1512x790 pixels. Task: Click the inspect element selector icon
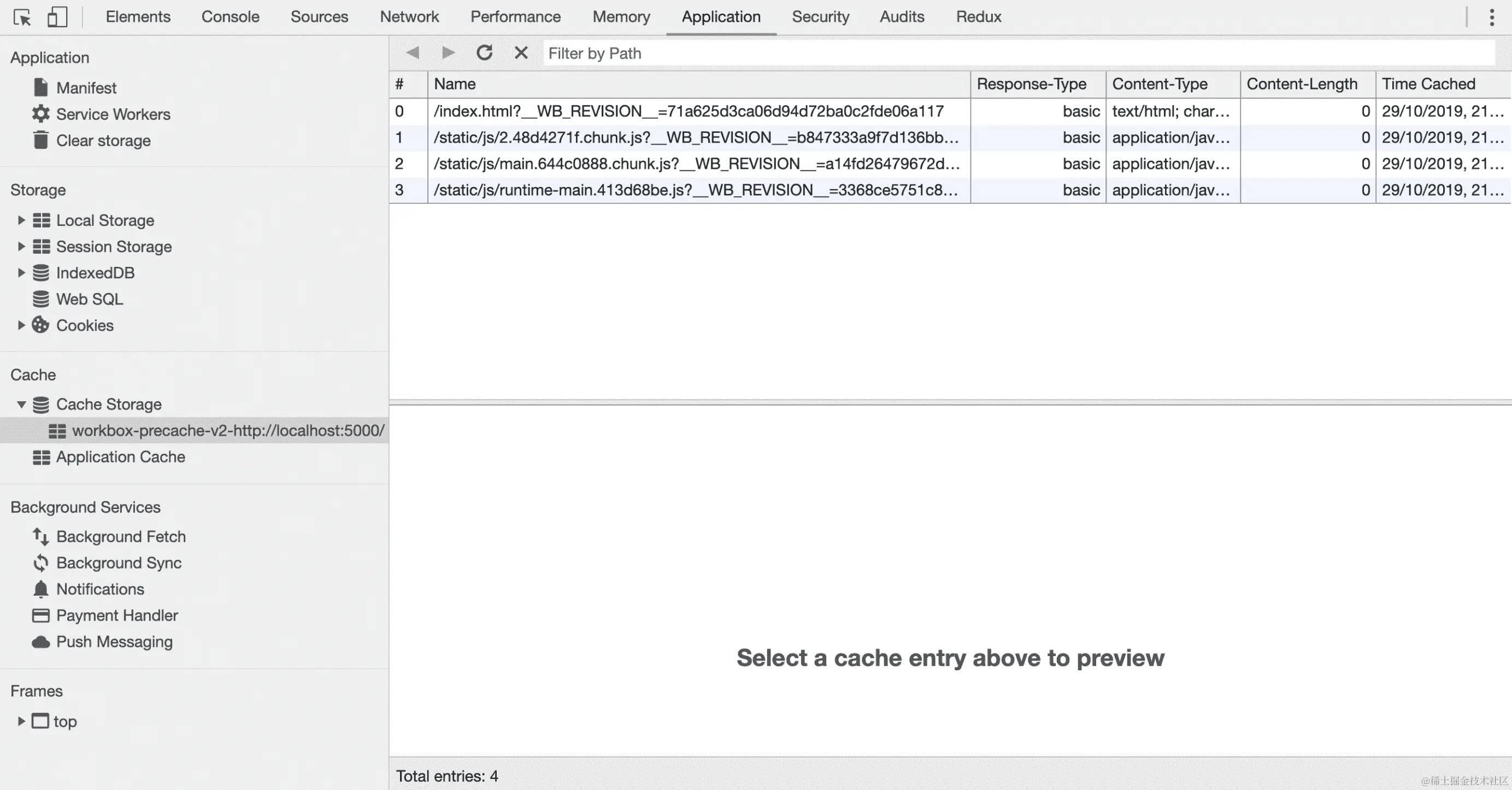(x=22, y=17)
